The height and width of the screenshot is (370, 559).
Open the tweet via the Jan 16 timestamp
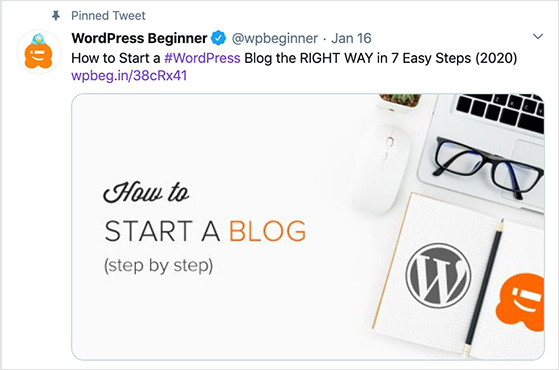tap(351, 38)
